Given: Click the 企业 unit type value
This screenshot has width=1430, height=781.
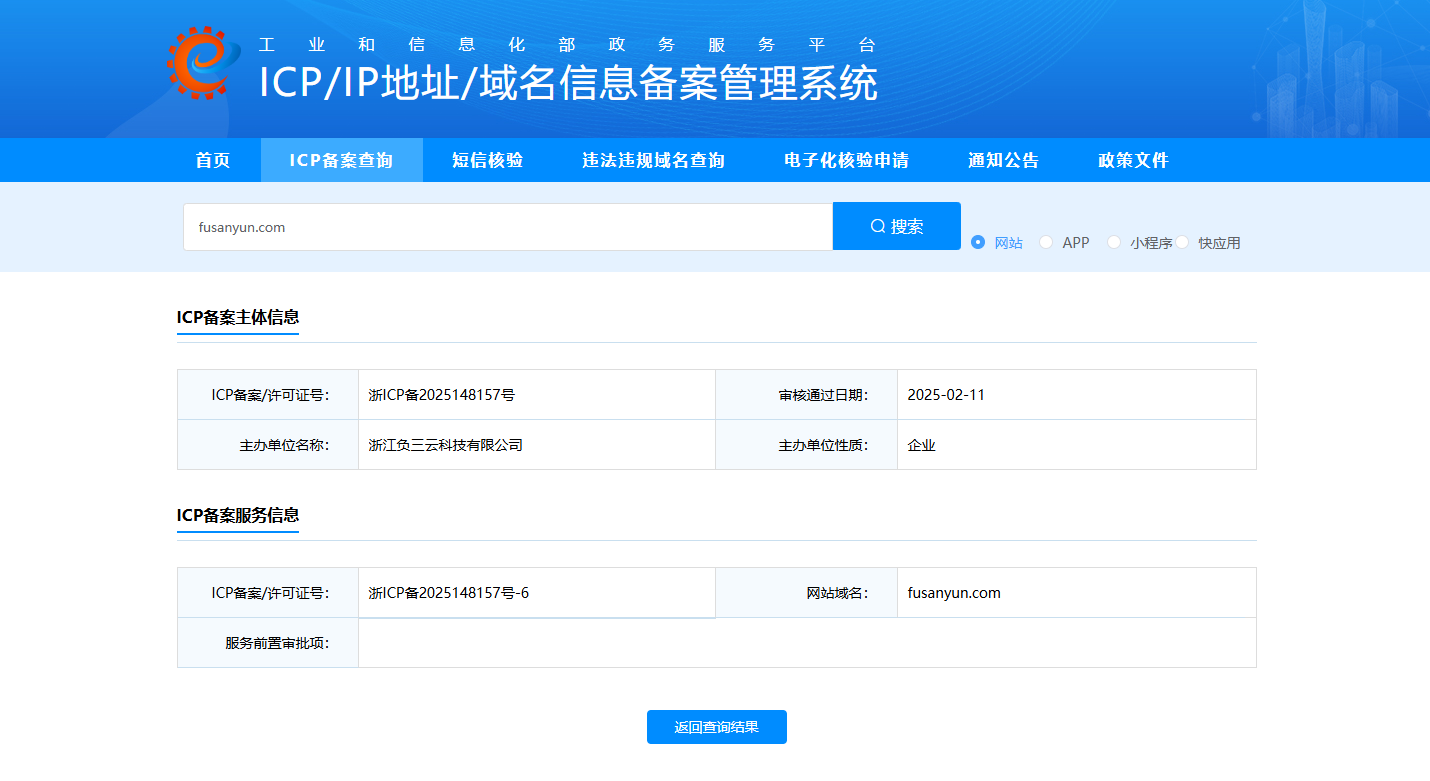Looking at the screenshot, I should click(922, 445).
